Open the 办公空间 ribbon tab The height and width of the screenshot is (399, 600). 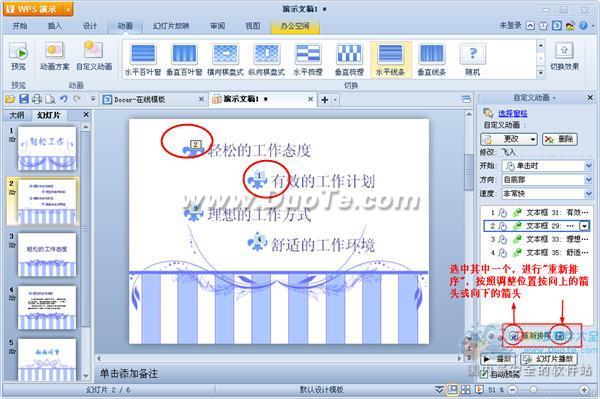click(x=295, y=26)
